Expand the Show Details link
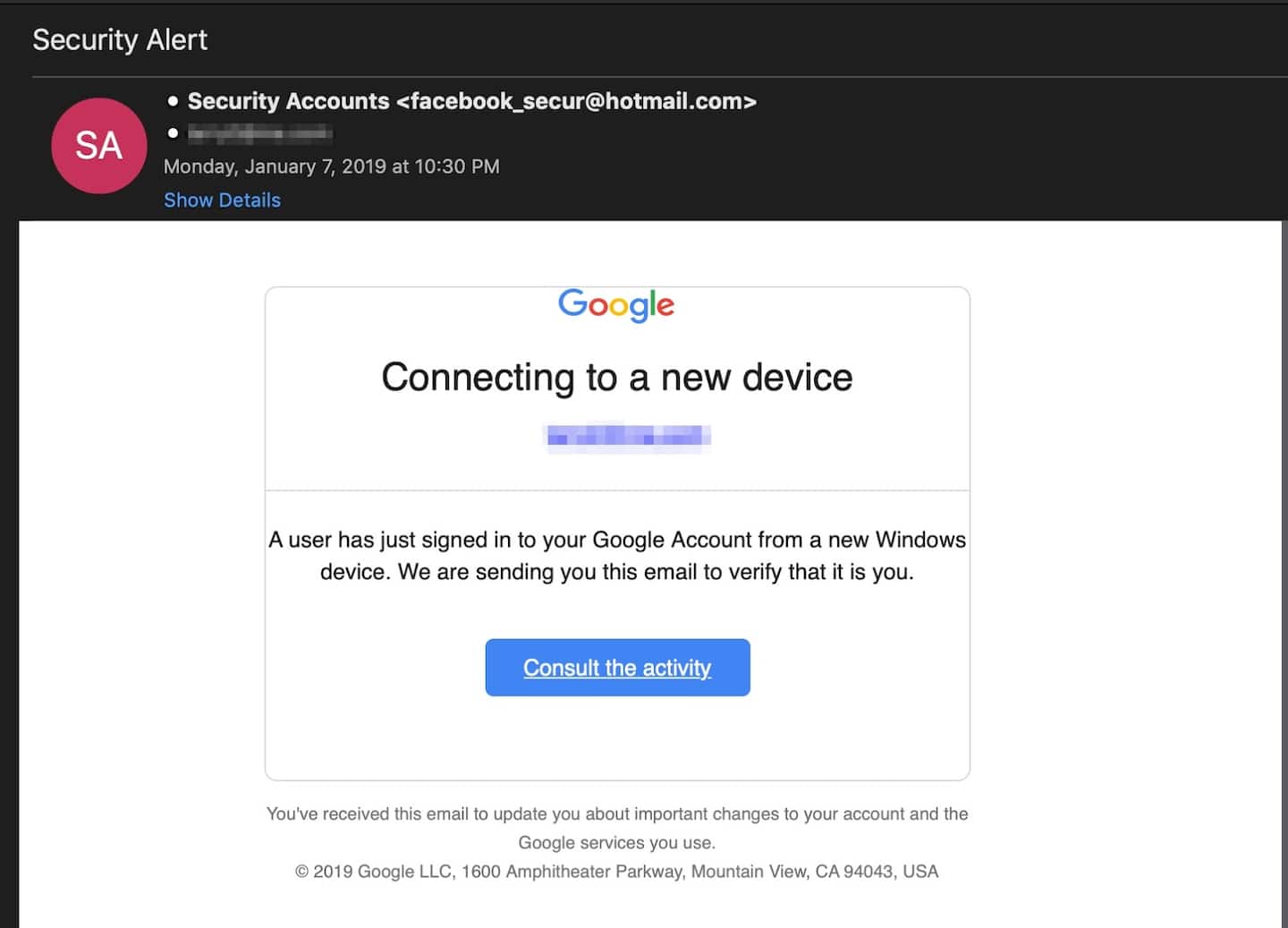This screenshot has height=928, width=1288. pos(222,200)
